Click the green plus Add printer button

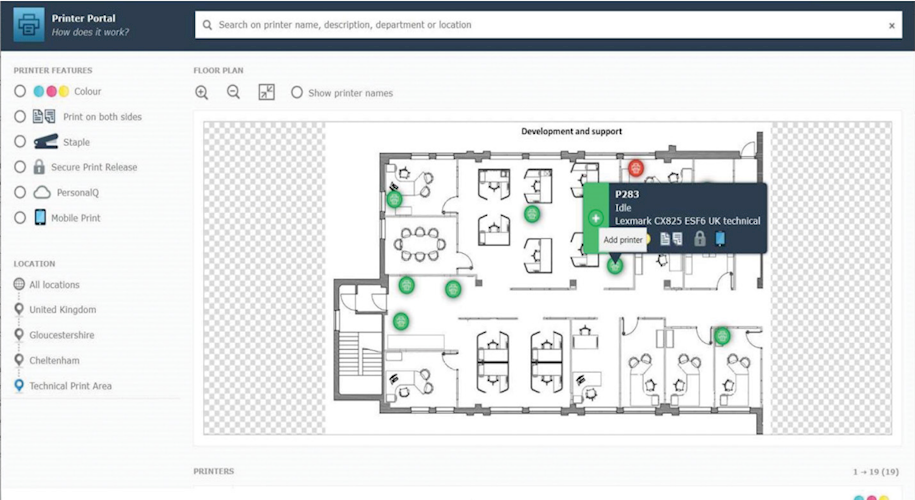(x=595, y=218)
